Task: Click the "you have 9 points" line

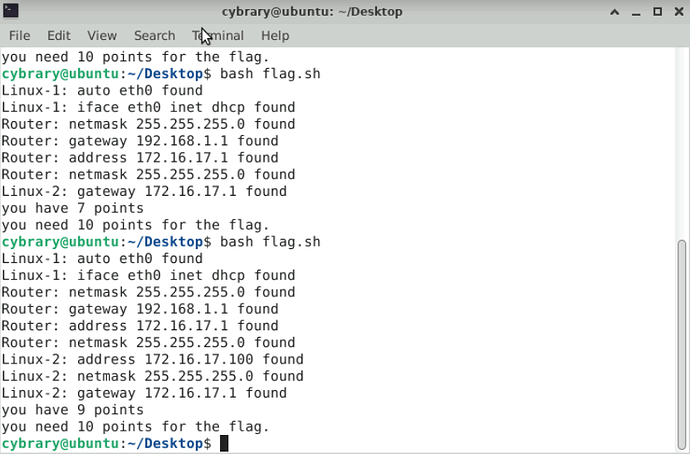Action: click(73, 410)
